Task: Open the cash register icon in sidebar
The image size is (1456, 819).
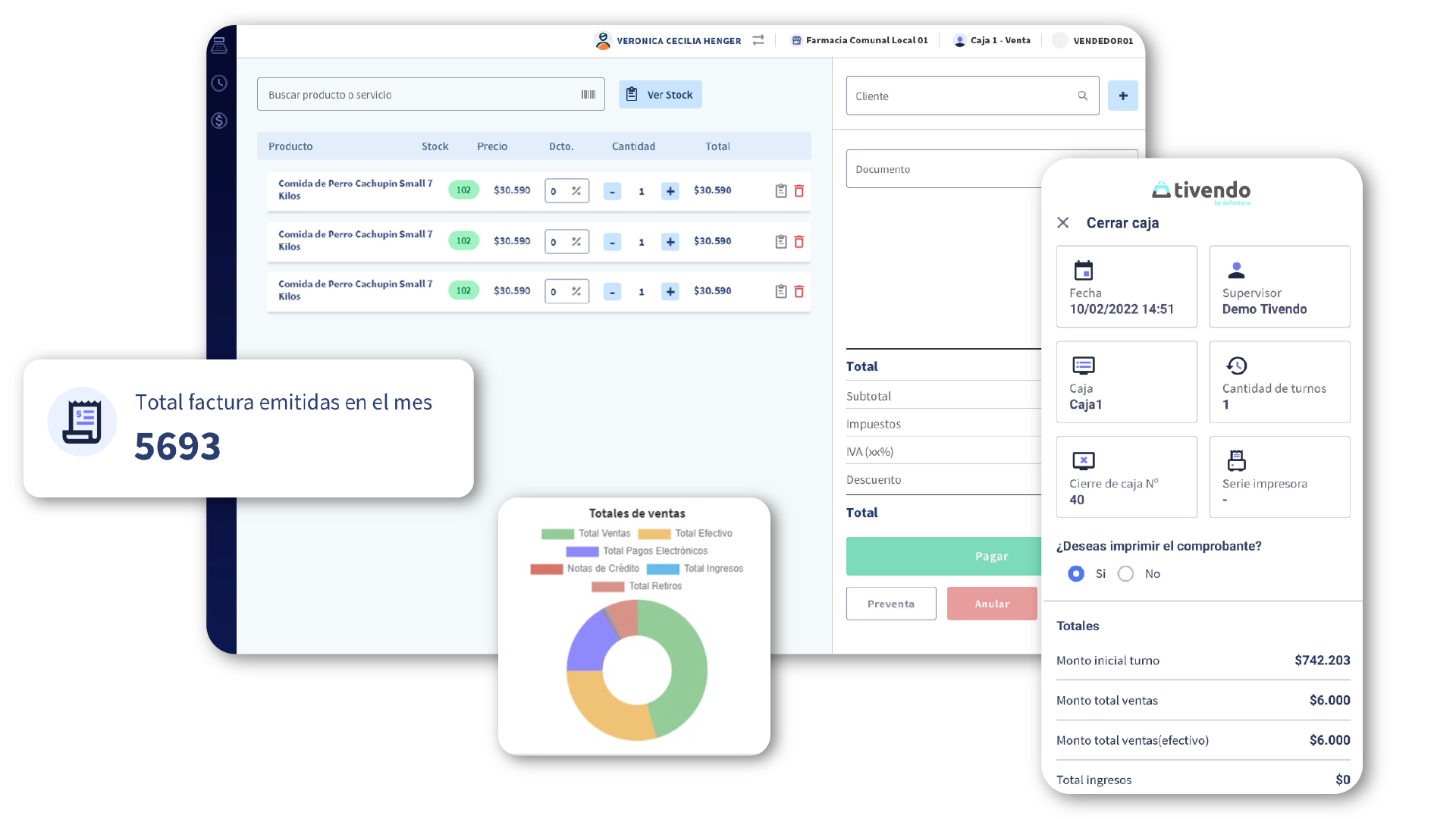Action: pyautogui.click(x=219, y=45)
